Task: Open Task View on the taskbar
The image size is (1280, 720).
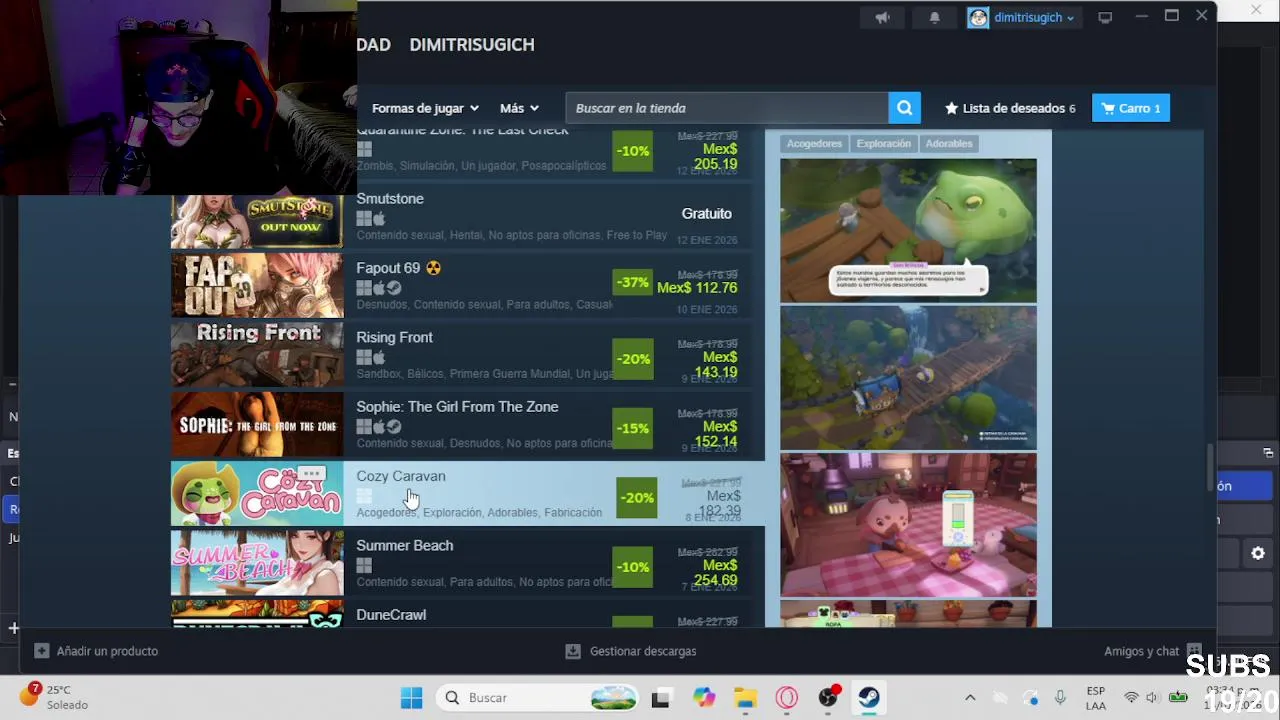Action: (660, 698)
